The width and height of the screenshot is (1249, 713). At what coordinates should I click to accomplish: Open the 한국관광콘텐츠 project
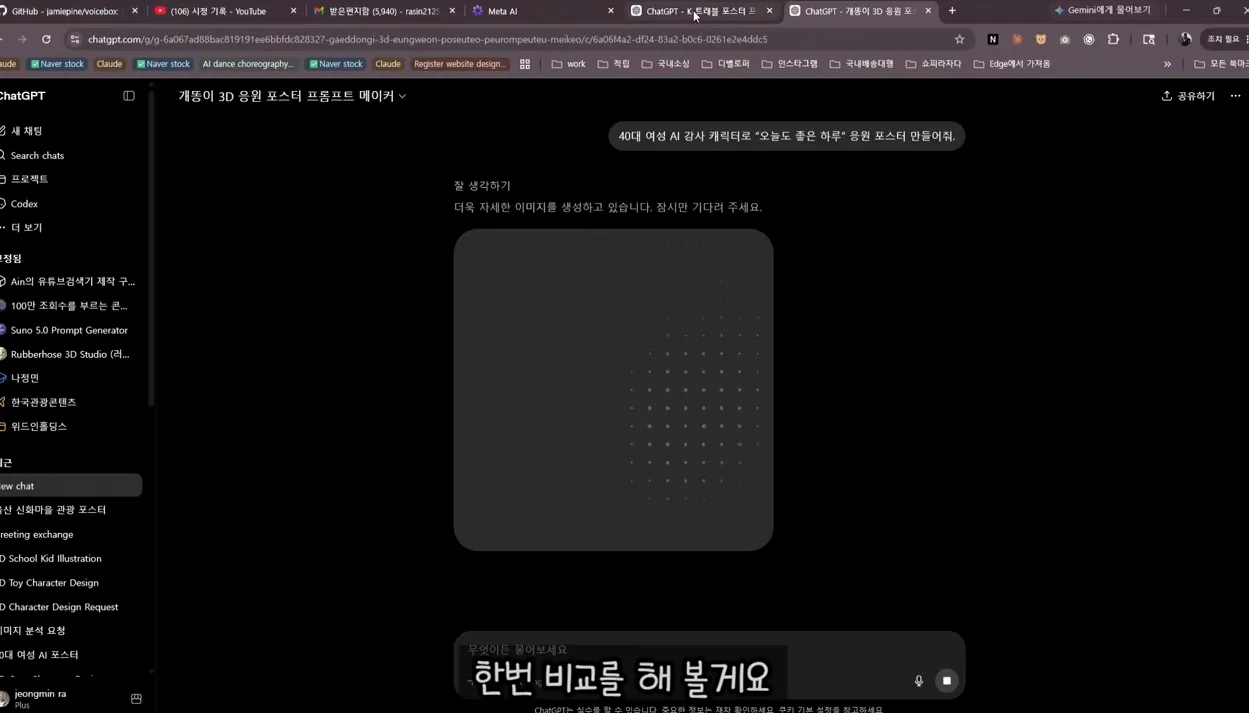click(x=40, y=402)
